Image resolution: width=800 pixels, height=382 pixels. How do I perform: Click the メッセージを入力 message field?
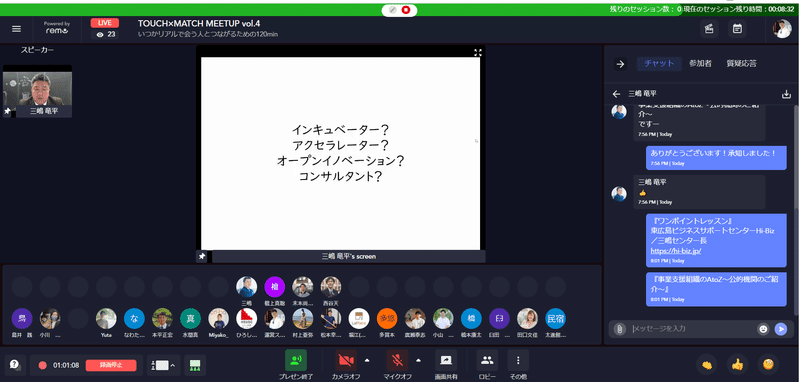693,329
